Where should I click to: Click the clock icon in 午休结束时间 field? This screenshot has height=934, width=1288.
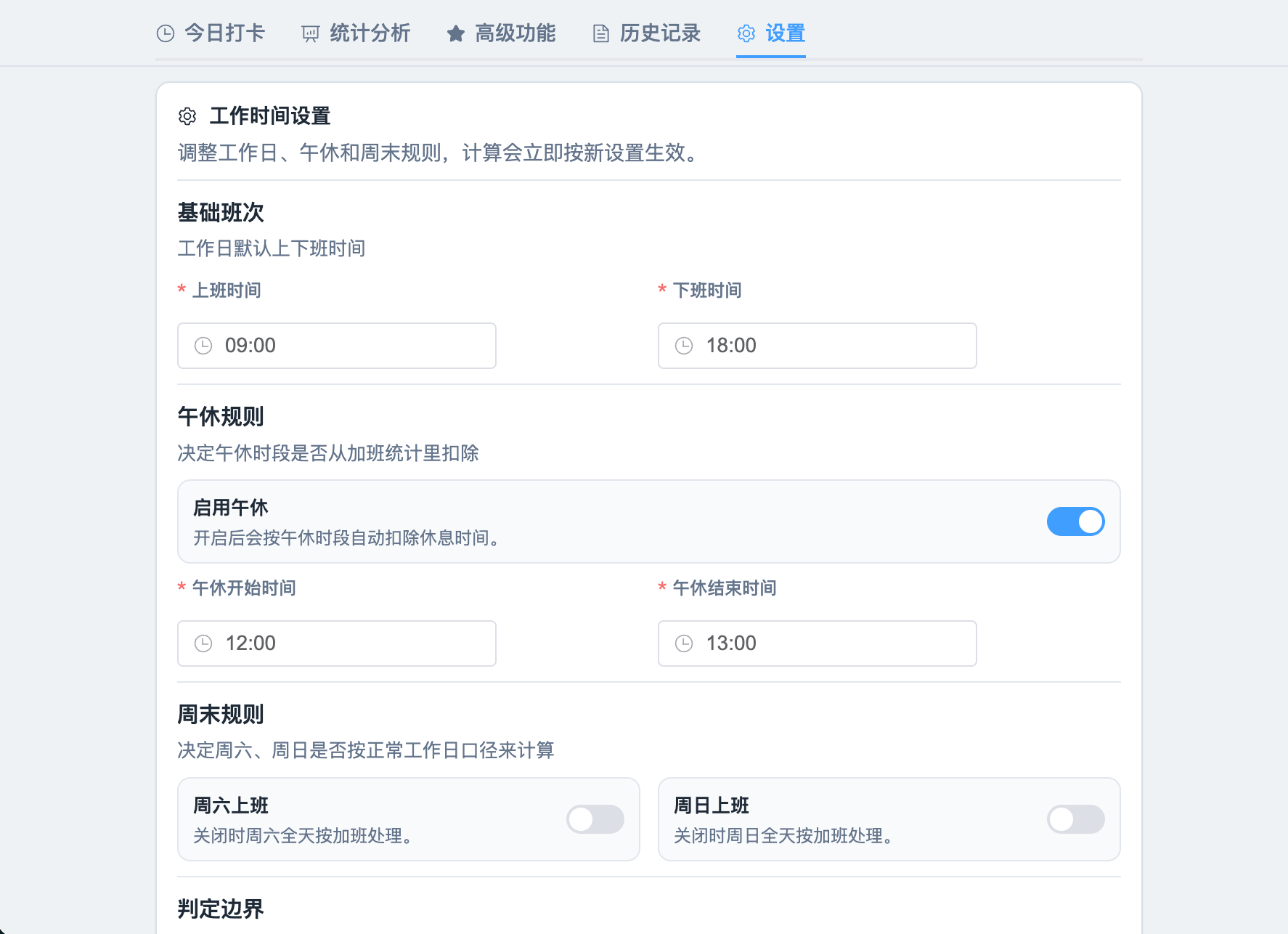(x=684, y=643)
